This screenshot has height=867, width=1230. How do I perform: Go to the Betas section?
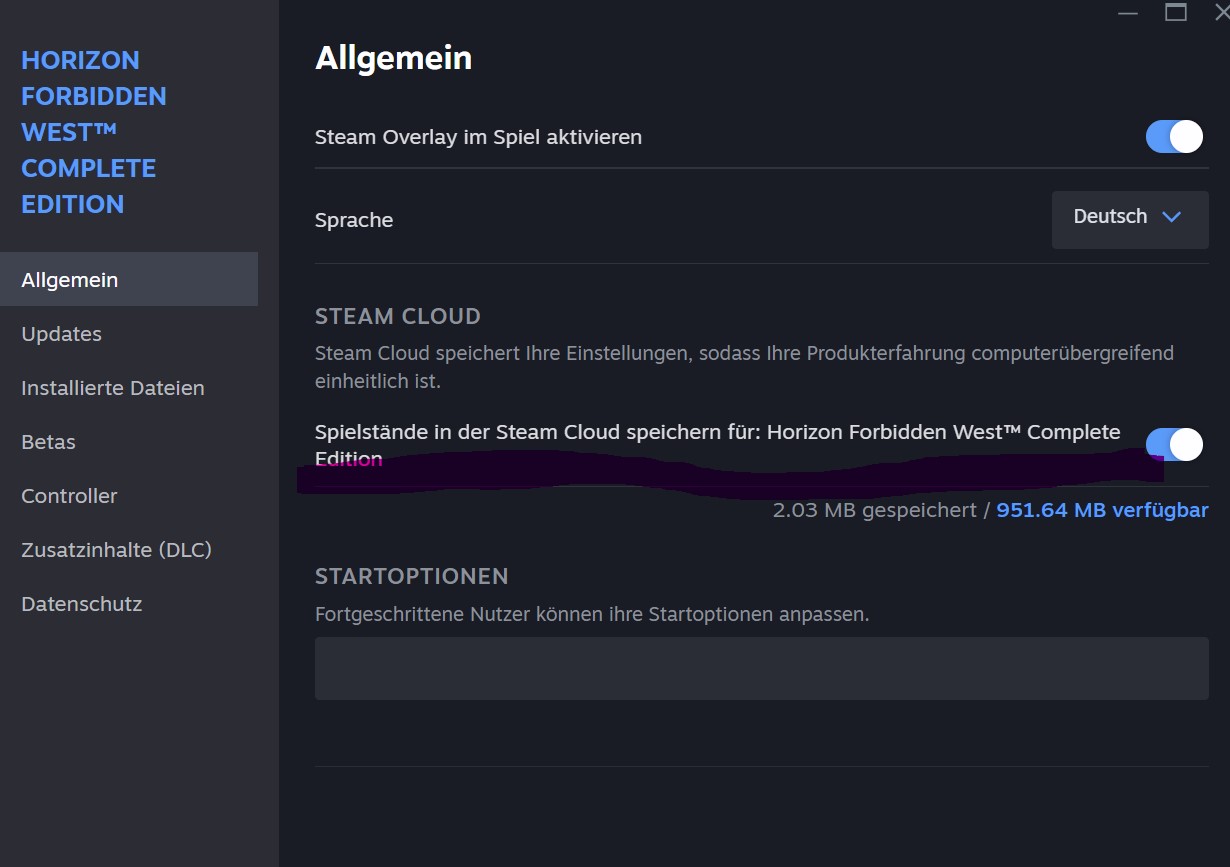48,442
